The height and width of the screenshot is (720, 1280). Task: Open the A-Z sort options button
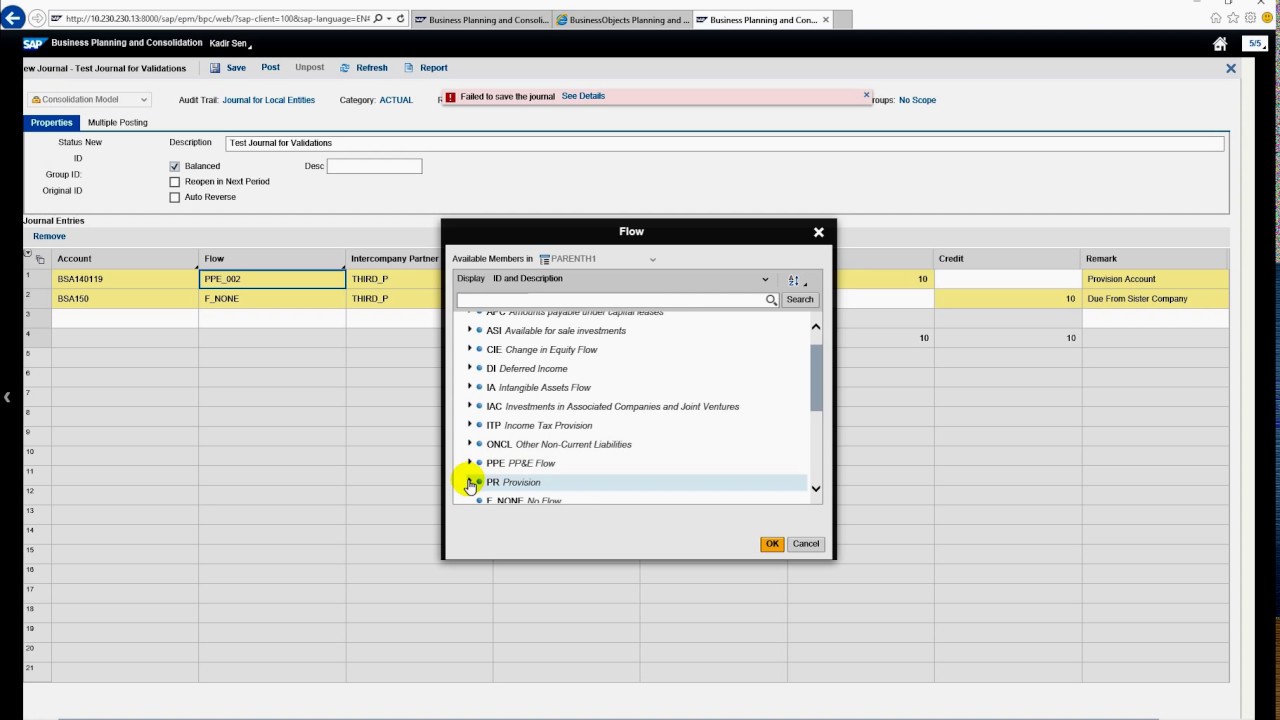(797, 280)
